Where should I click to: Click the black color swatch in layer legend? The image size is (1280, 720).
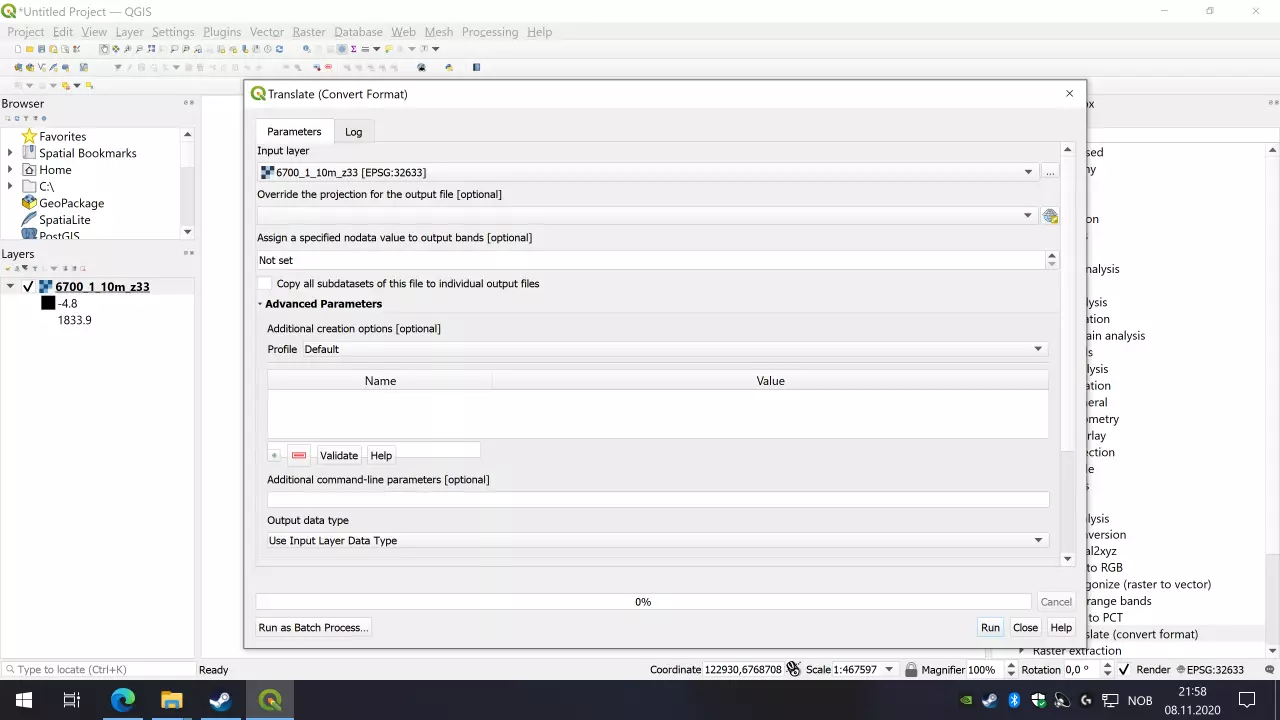pyautogui.click(x=48, y=303)
